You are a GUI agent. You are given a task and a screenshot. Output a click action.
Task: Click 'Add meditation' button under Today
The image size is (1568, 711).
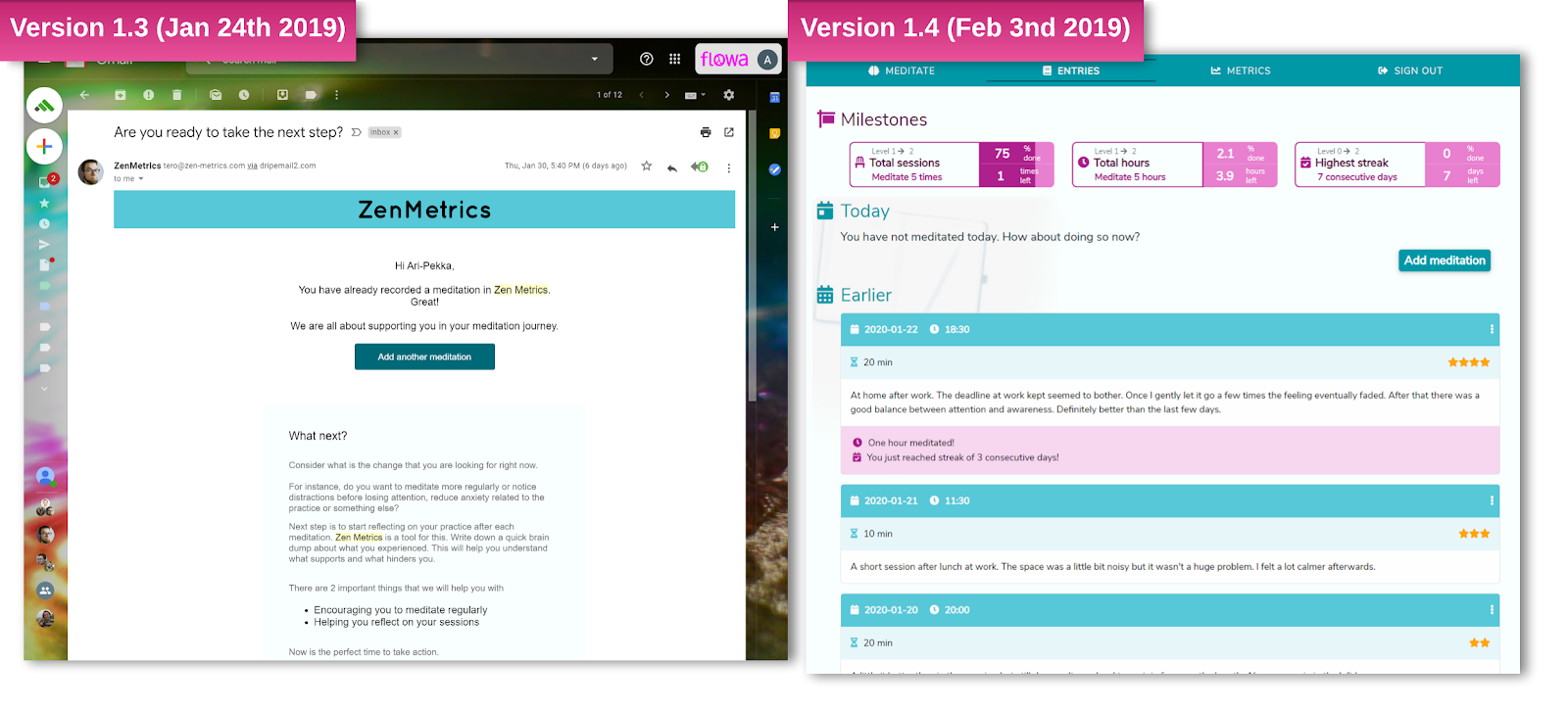point(1445,261)
